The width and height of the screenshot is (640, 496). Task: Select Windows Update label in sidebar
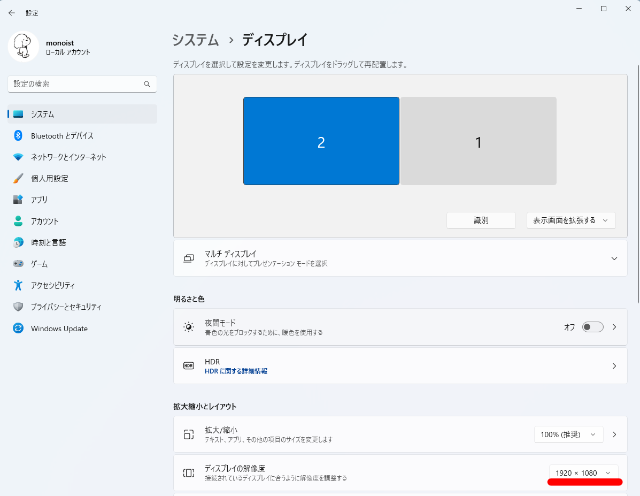click(59, 328)
